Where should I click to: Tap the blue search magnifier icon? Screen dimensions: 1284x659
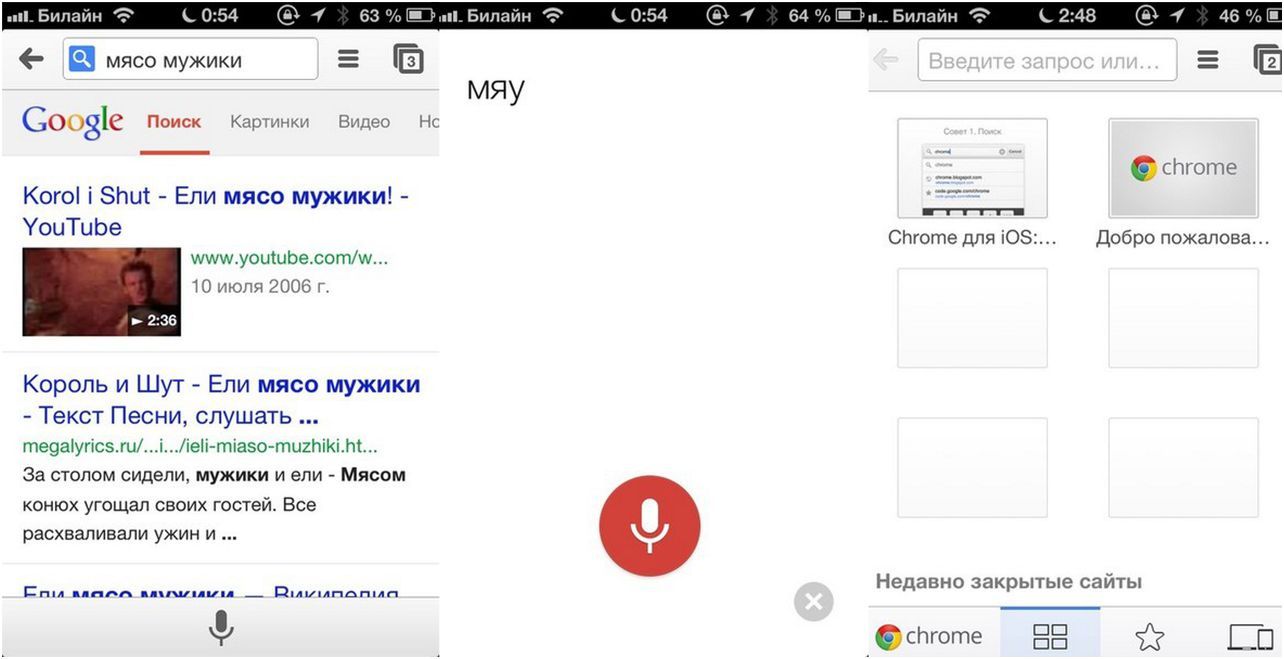[81, 60]
